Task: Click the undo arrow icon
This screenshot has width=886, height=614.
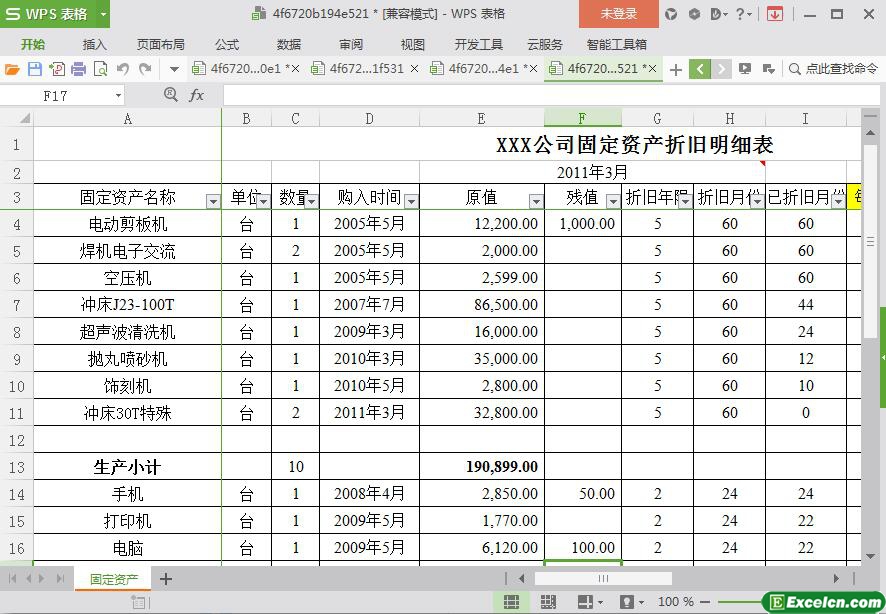Action: (123, 69)
